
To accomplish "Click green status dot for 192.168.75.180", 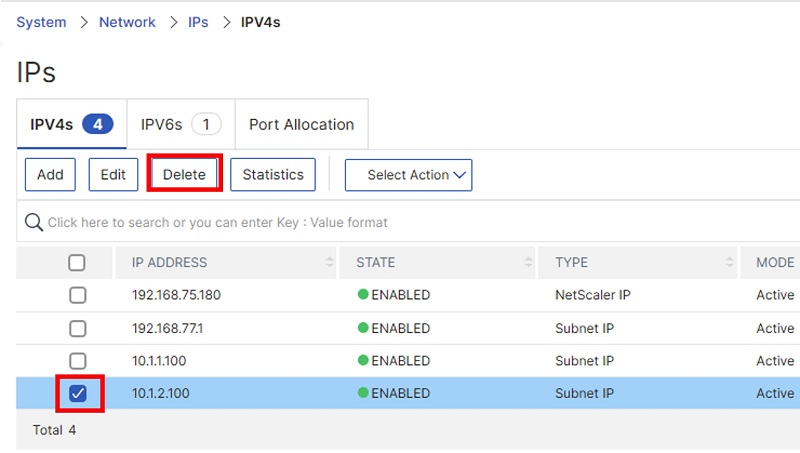I will click(x=363, y=294).
